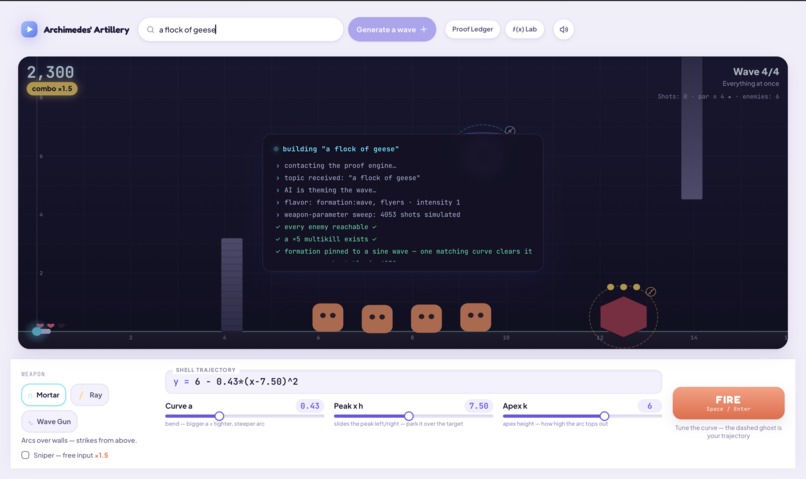This screenshot has height=479, width=806.
Task: Click the red hexagon enemy
Action: coord(624,316)
